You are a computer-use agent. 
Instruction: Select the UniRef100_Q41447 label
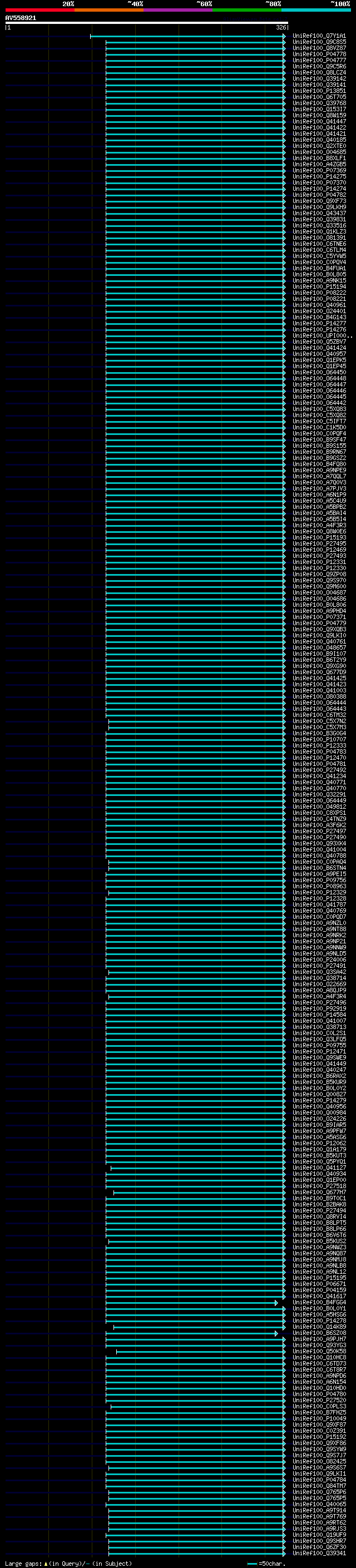(x=319, y=122)
